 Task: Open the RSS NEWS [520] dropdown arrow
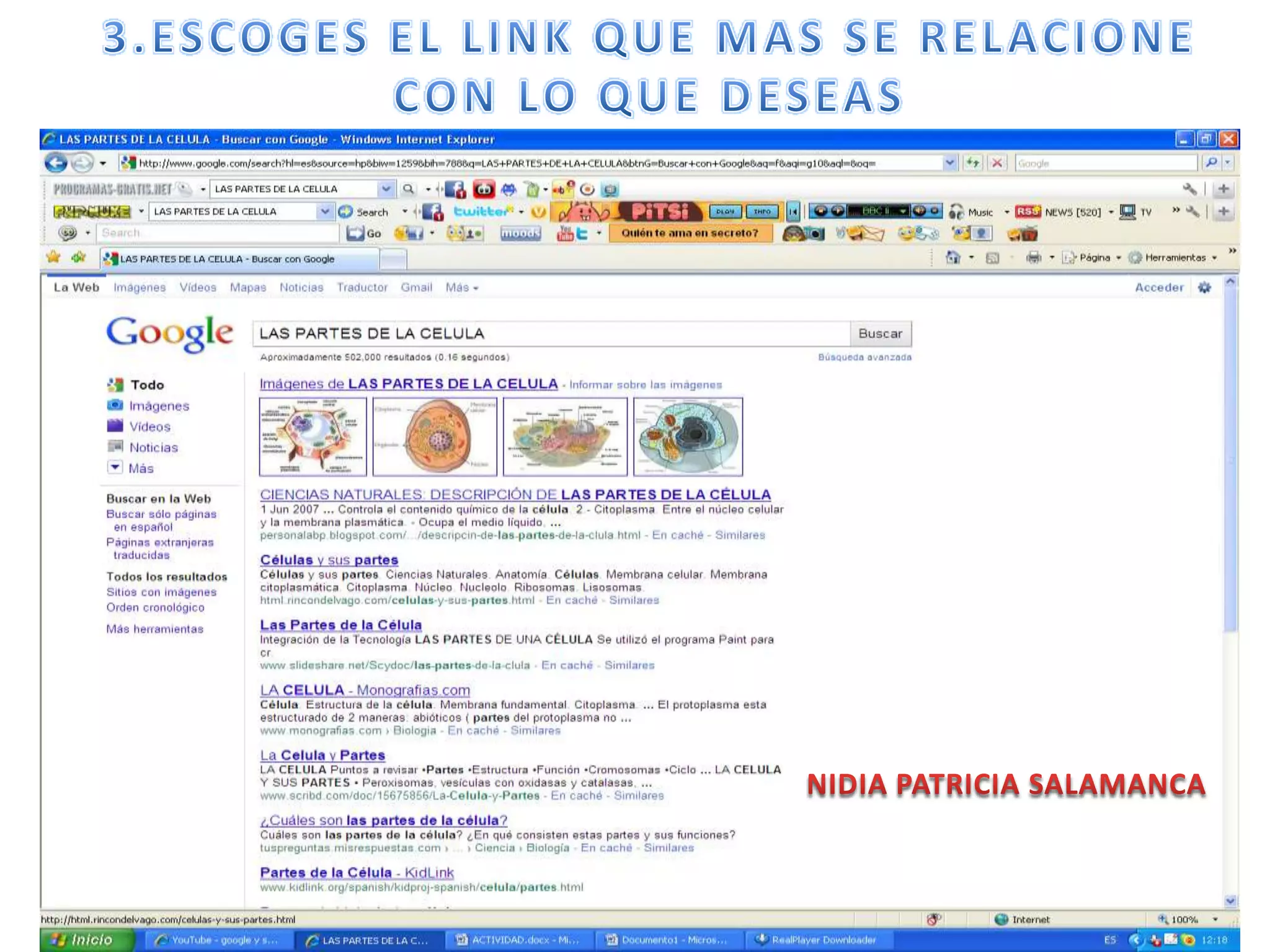click(1111, 212)
